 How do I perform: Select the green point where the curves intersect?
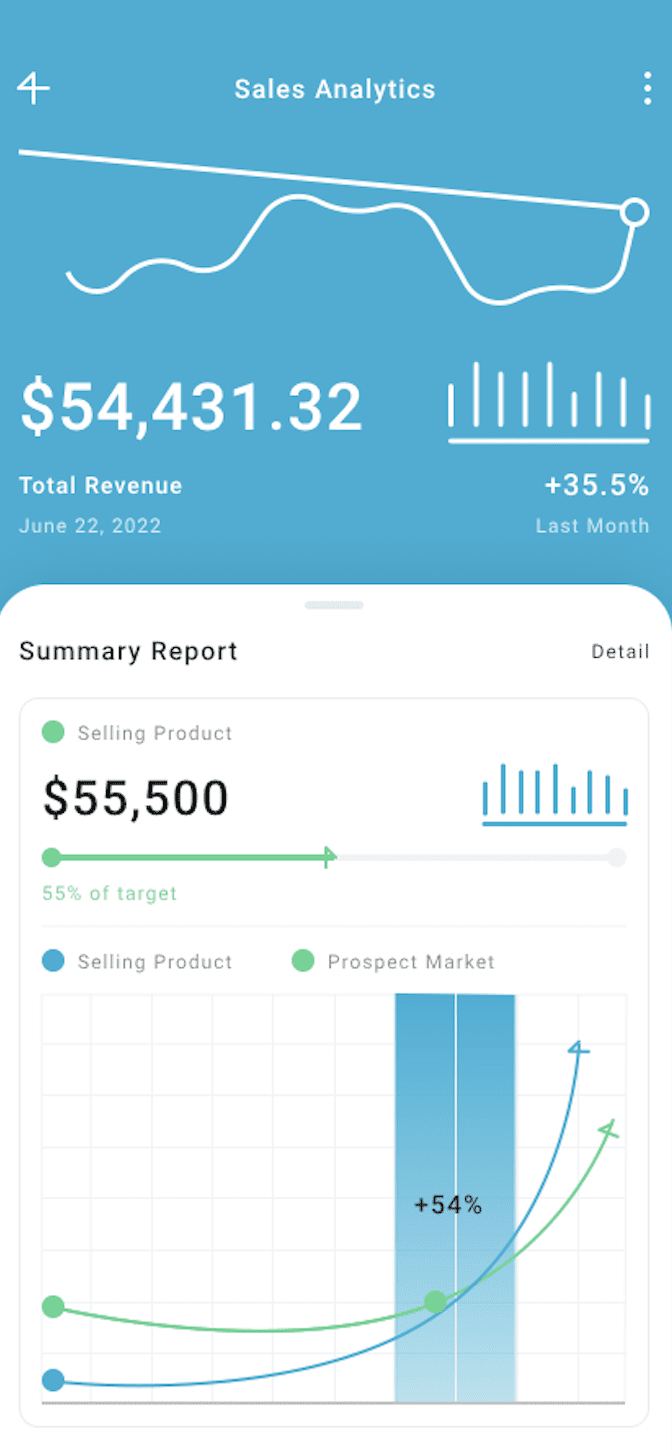tap(435, 1301)
